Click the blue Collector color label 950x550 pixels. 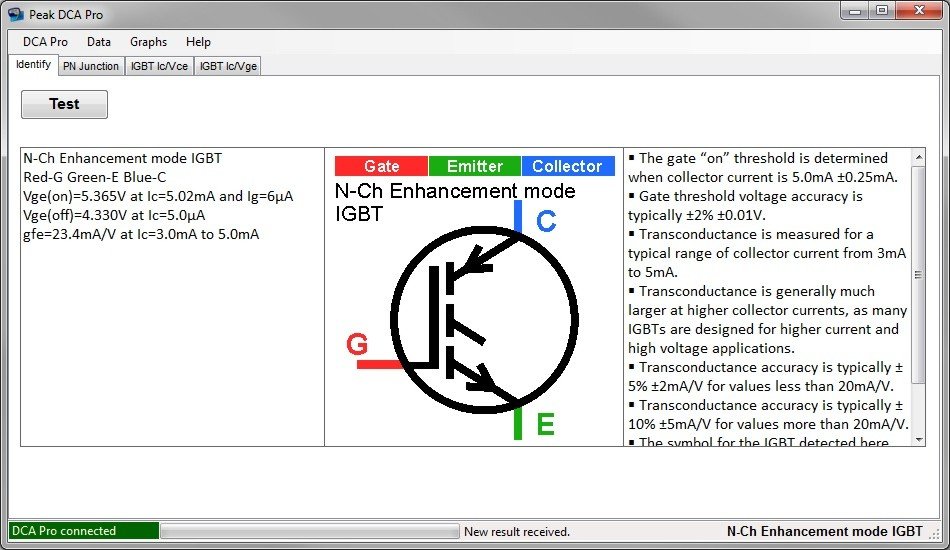568,166
